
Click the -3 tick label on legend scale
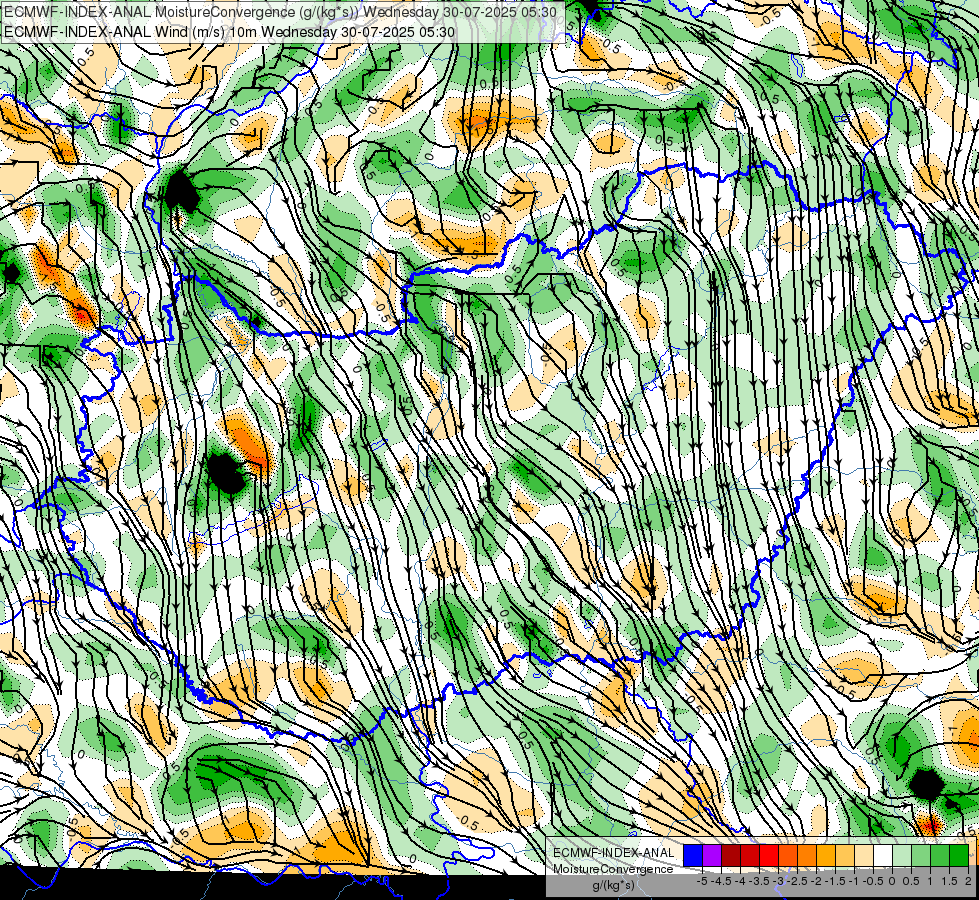[779, 881]
